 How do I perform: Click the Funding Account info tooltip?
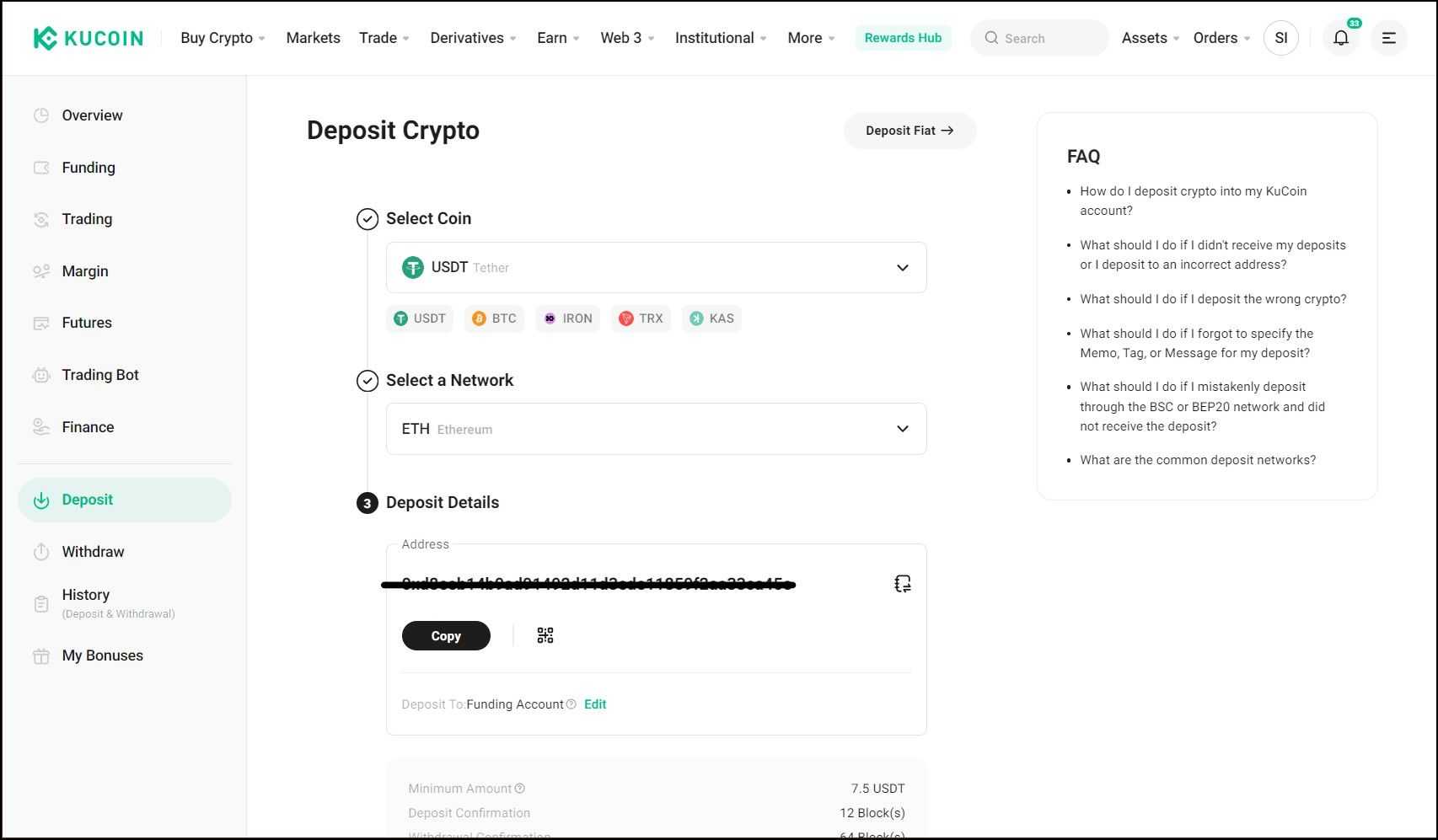571,704
